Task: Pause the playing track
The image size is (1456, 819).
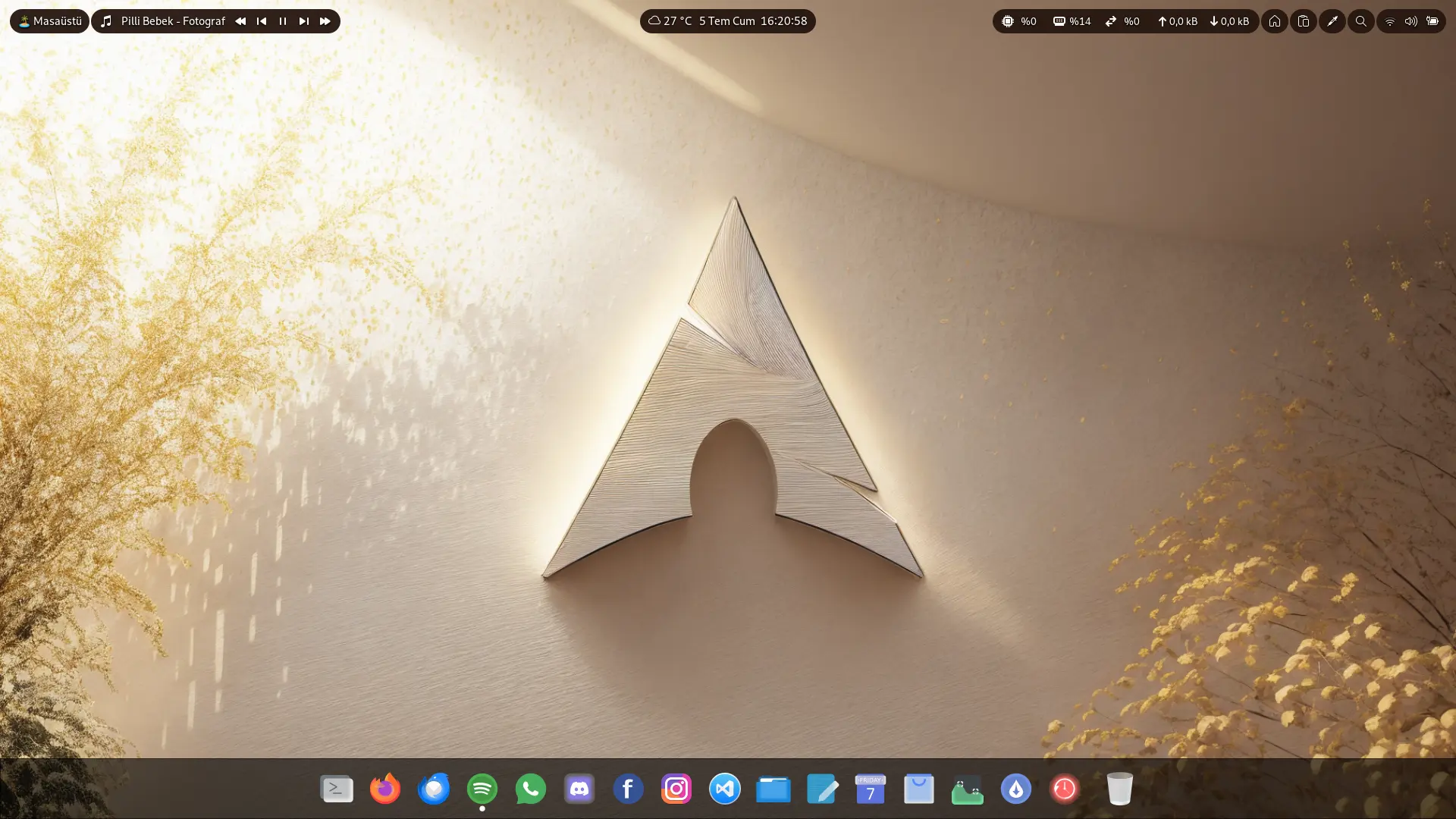Action: coord(283,21)
